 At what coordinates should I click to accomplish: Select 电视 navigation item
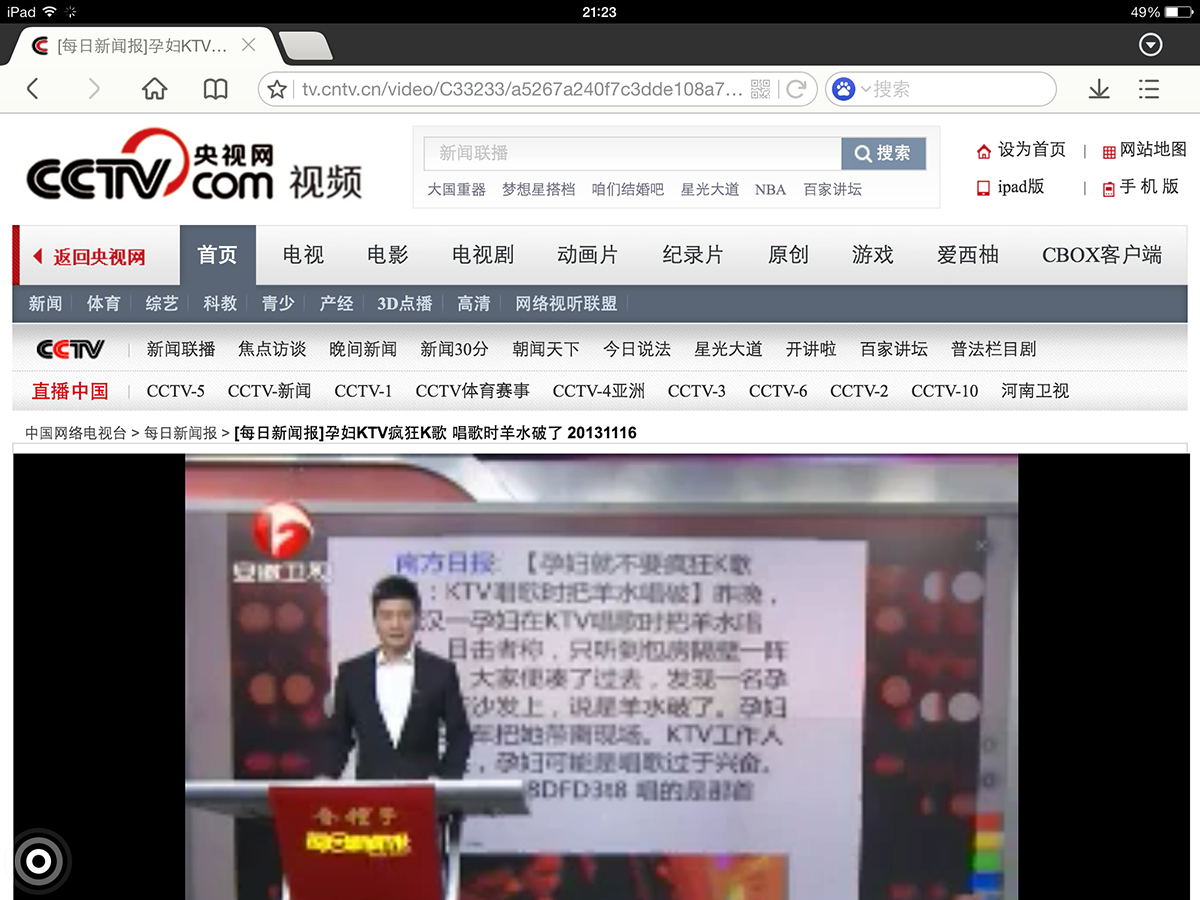[303, 255]
